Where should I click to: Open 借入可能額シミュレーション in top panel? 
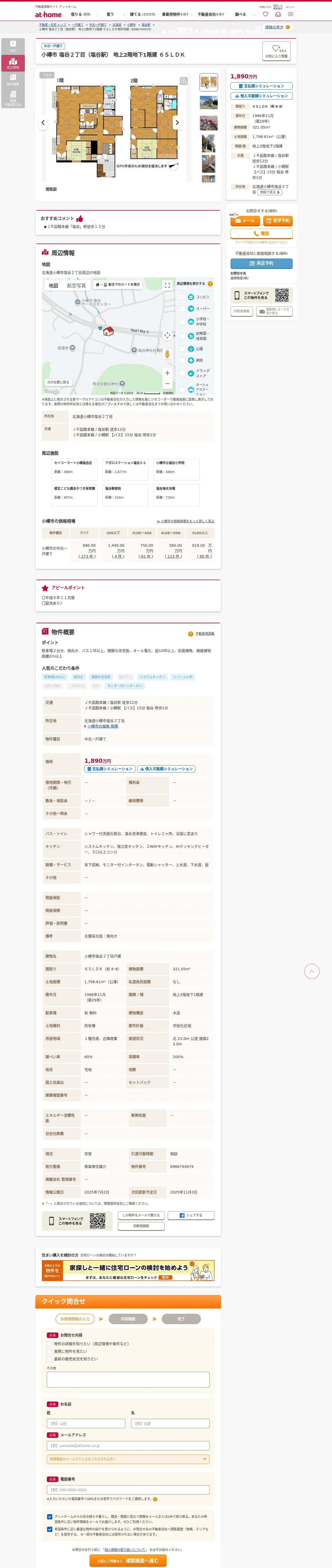(261, 96)
